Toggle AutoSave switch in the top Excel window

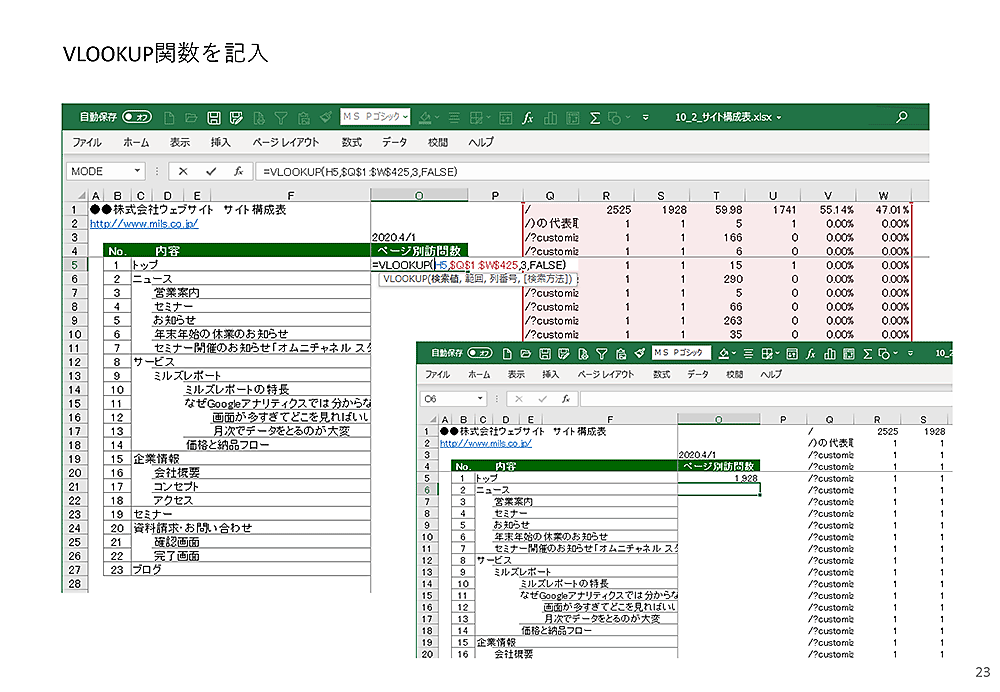(137, 117)
